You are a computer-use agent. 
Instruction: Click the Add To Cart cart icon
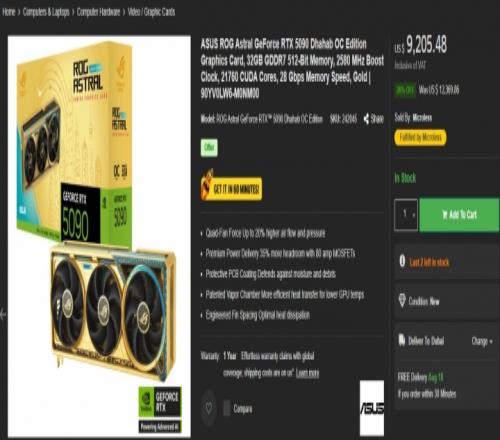click(x=445, y=215)
